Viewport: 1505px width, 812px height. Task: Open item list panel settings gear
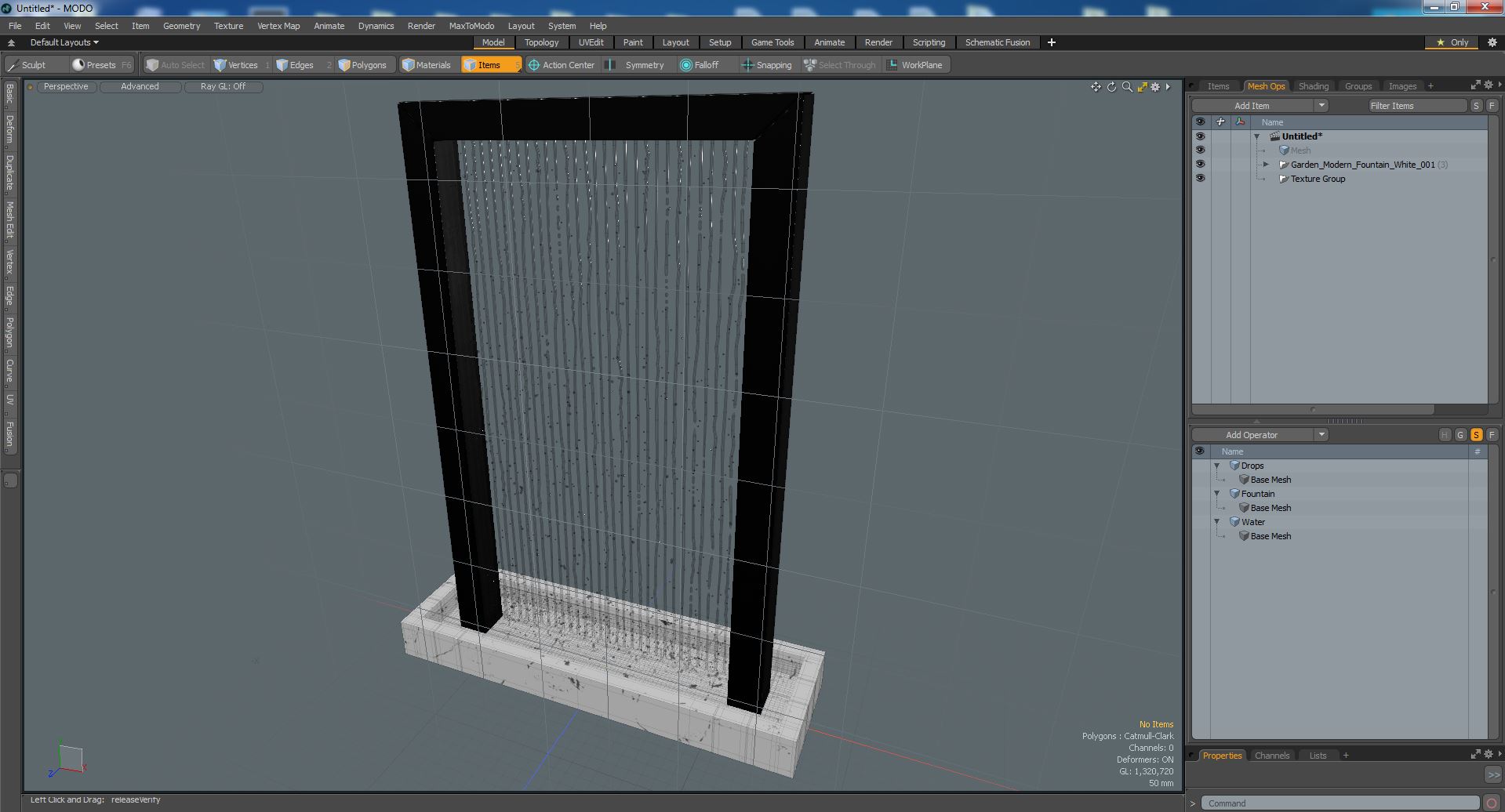tap(1488, 85)
